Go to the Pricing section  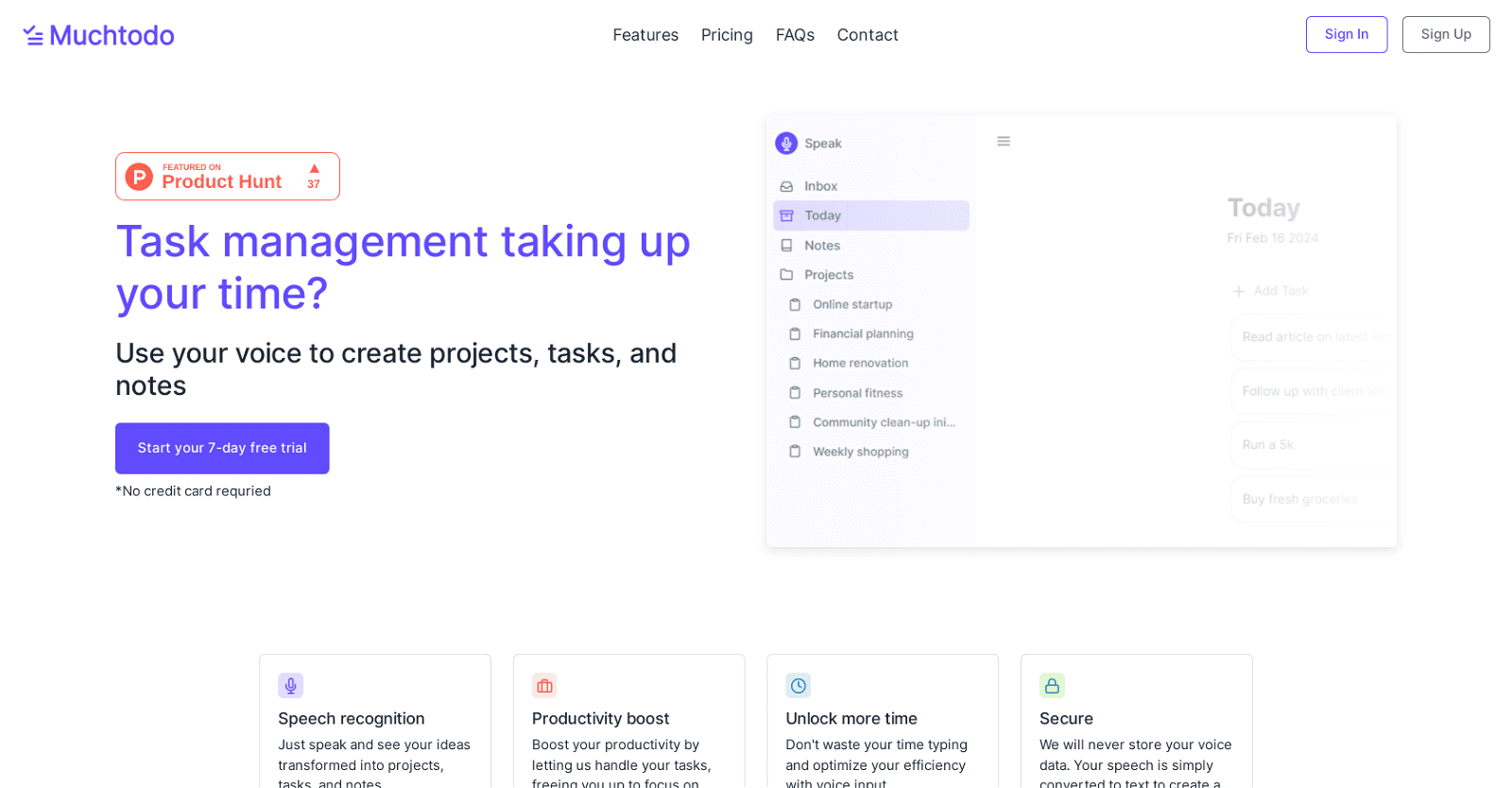727,35
